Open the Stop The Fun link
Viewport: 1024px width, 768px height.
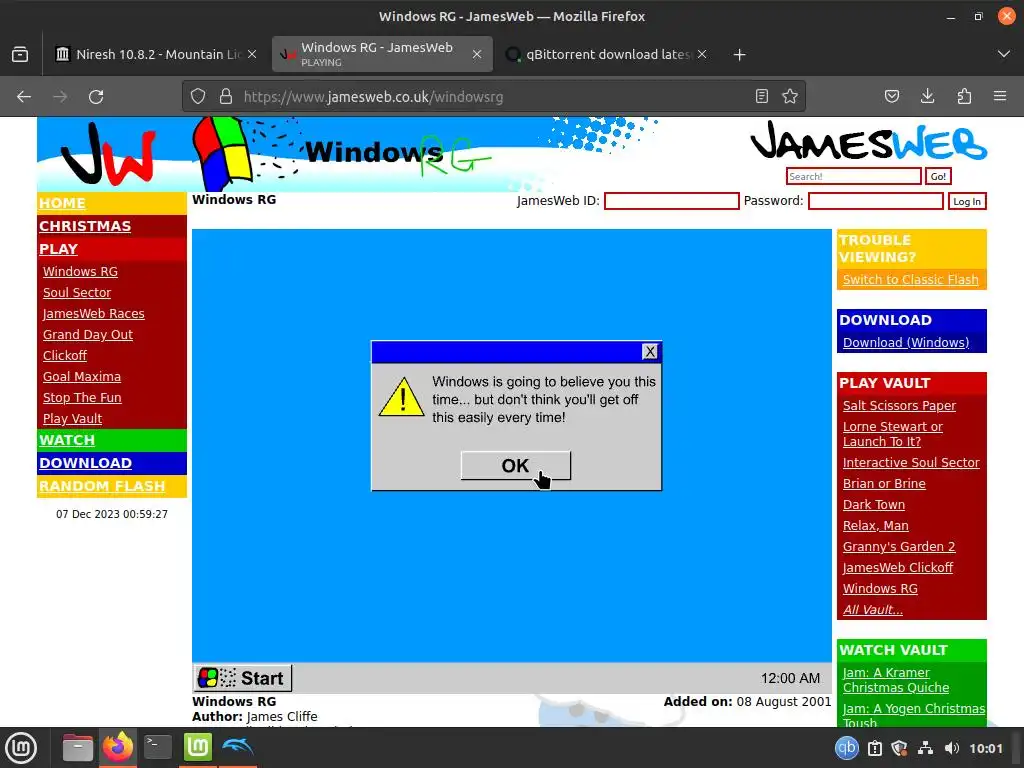click(82, 397)
